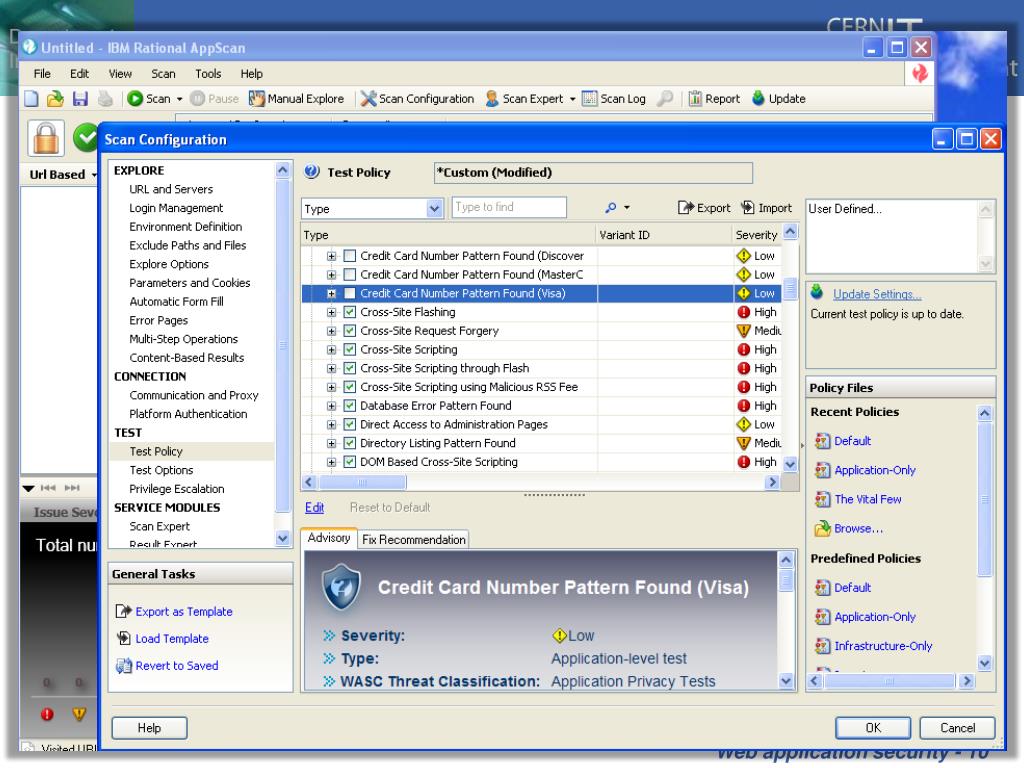The height and width of the screenshot is (768, 1024).
Task: Click the Policy Files horizontal scrollbar thumb
Action: [x=889, y=680]
